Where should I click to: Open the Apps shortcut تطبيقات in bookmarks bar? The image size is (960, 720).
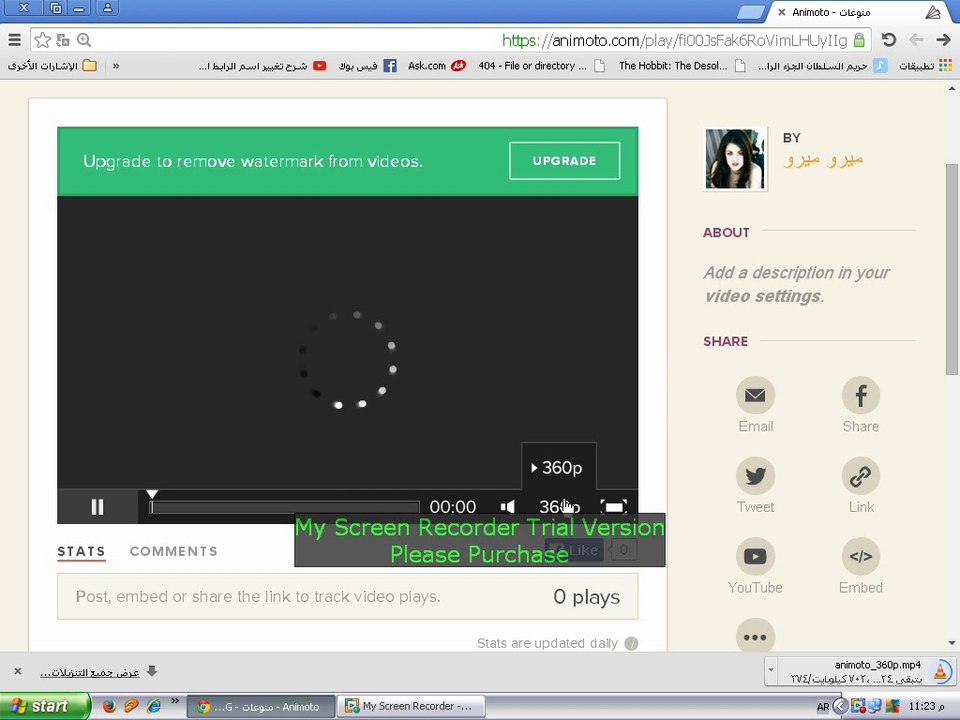[925, 66]
